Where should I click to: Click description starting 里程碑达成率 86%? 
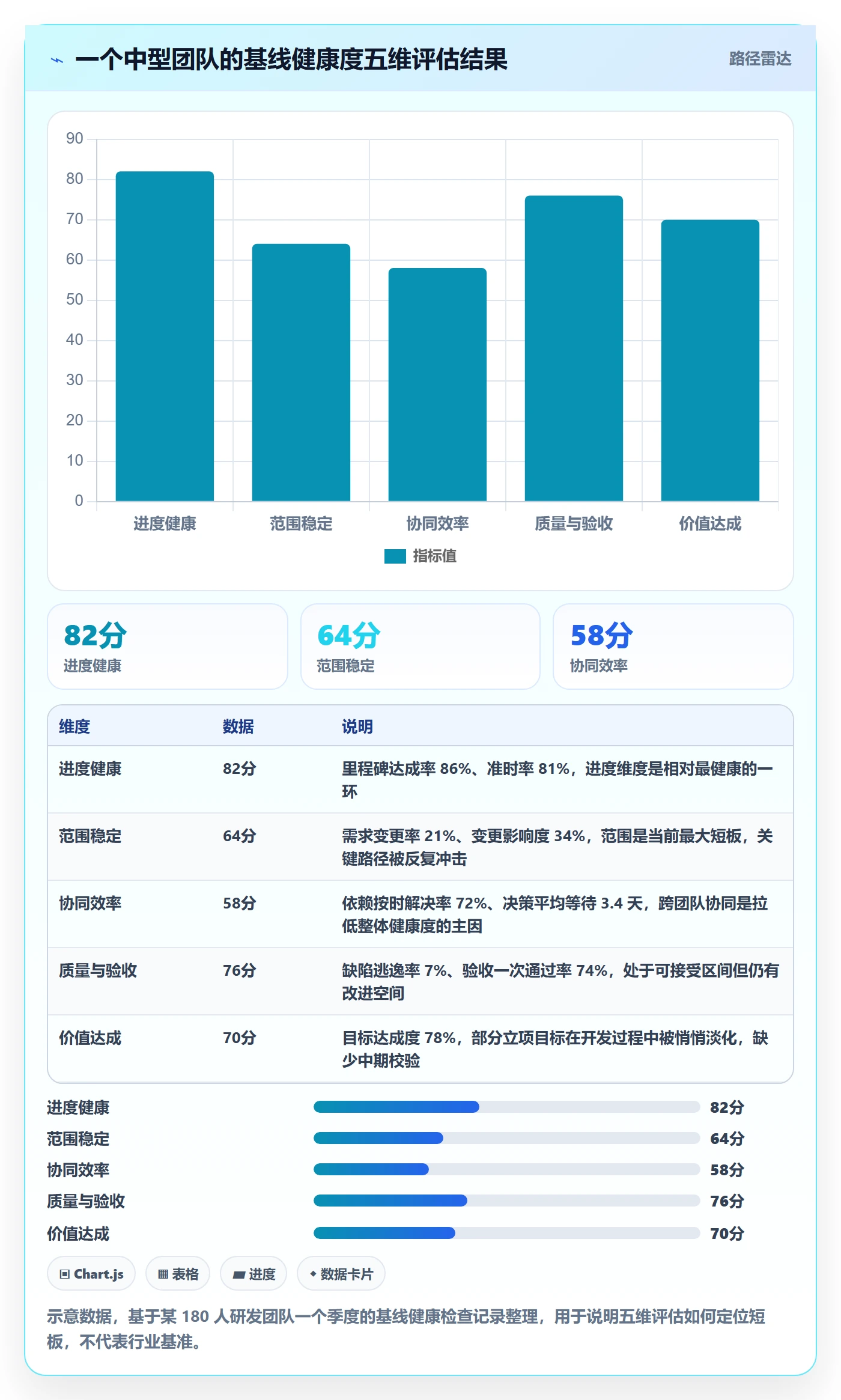pos(557,780)
